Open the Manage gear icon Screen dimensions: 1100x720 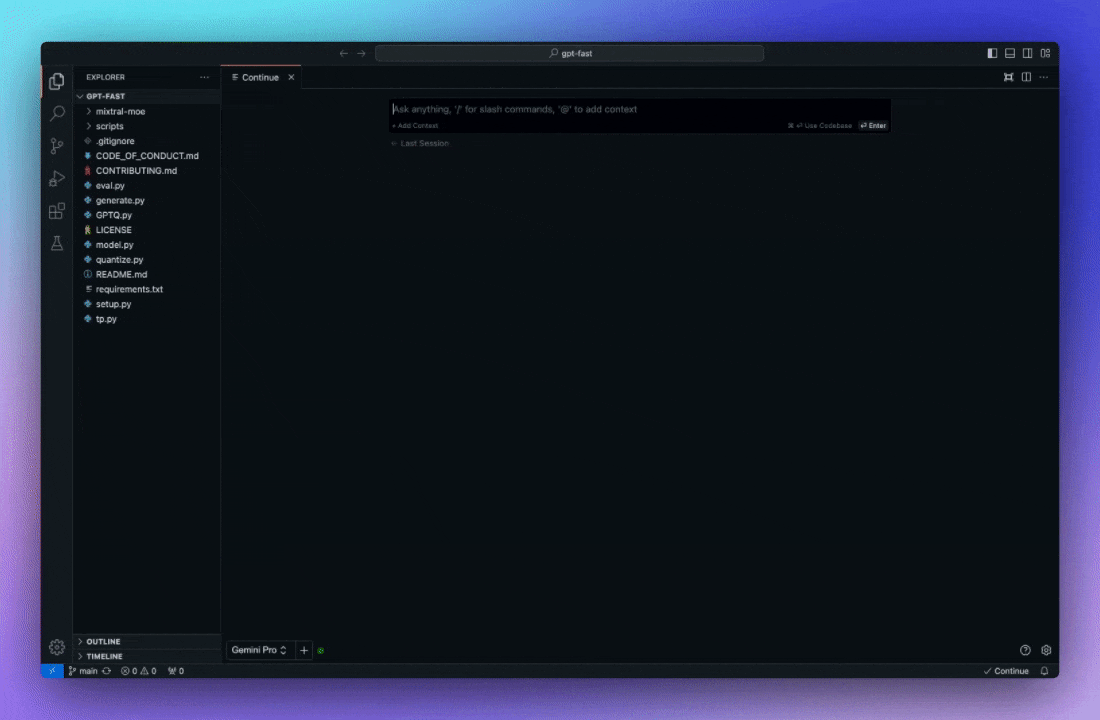click(57, 647)
